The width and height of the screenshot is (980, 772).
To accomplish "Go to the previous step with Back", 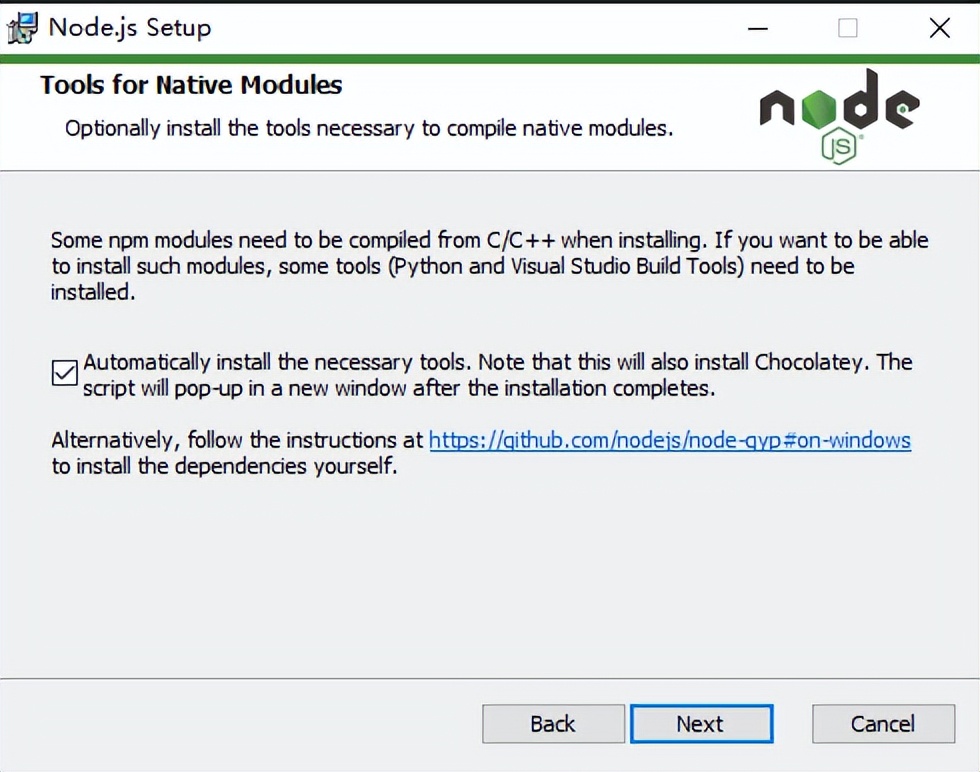I will 553,724.
